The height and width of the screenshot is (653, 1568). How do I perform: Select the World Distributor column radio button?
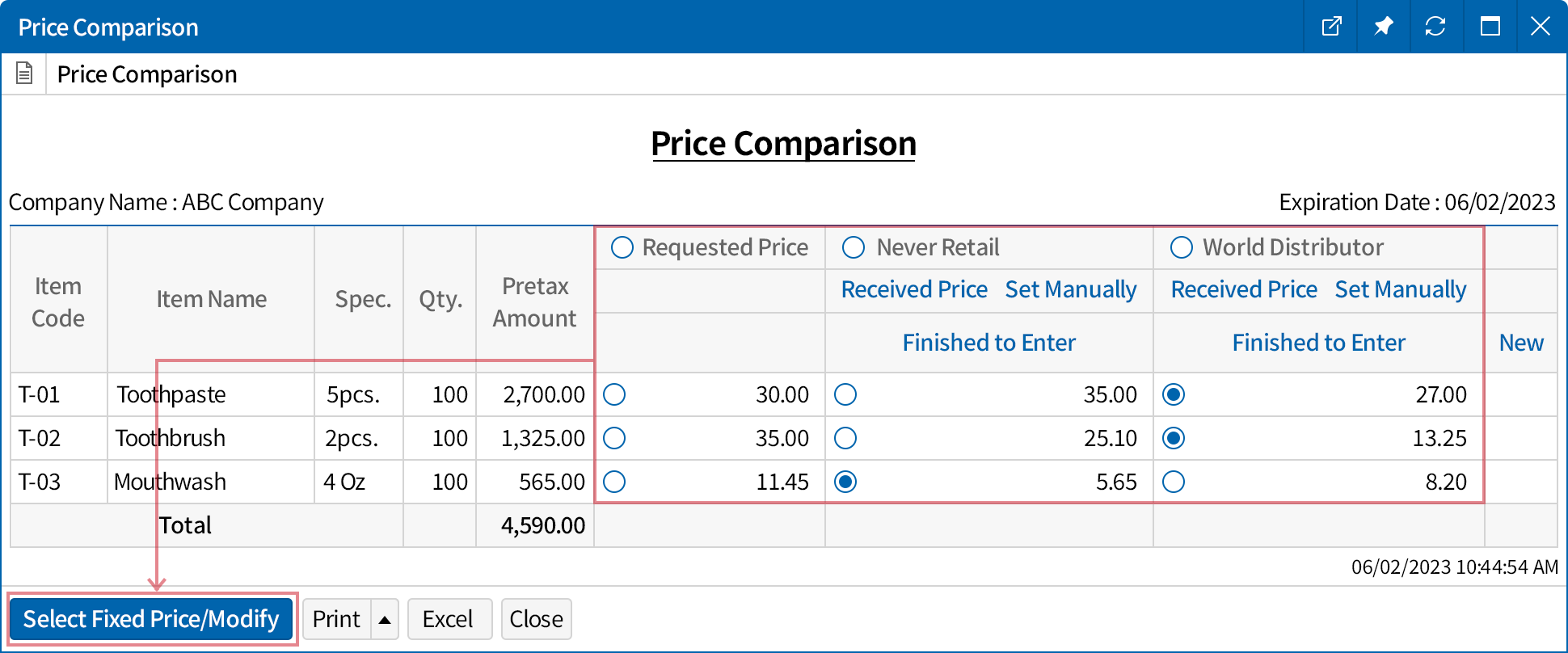click(x=1181, y=247)
